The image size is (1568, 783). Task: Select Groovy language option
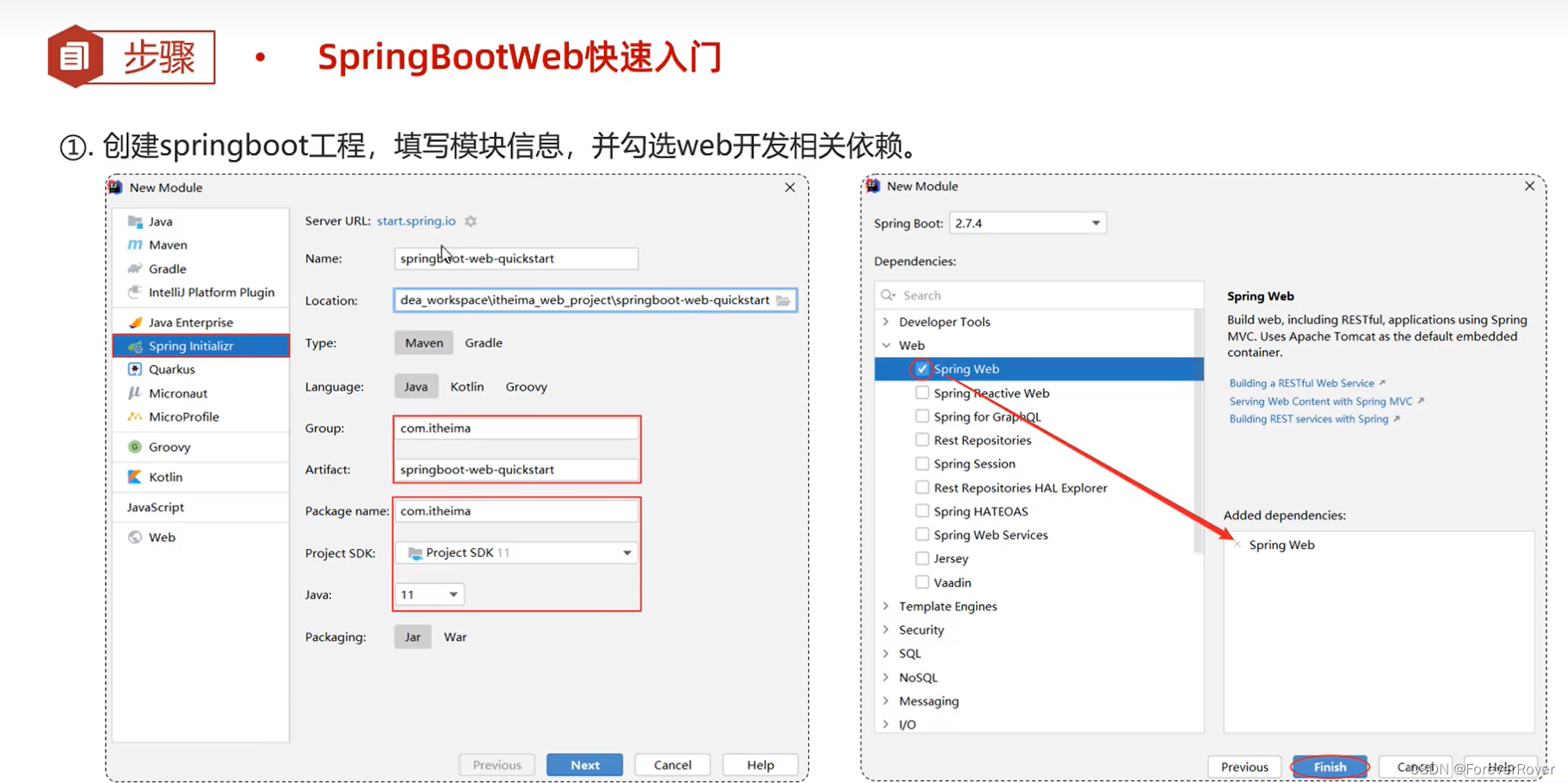click(x=527, y=386)
